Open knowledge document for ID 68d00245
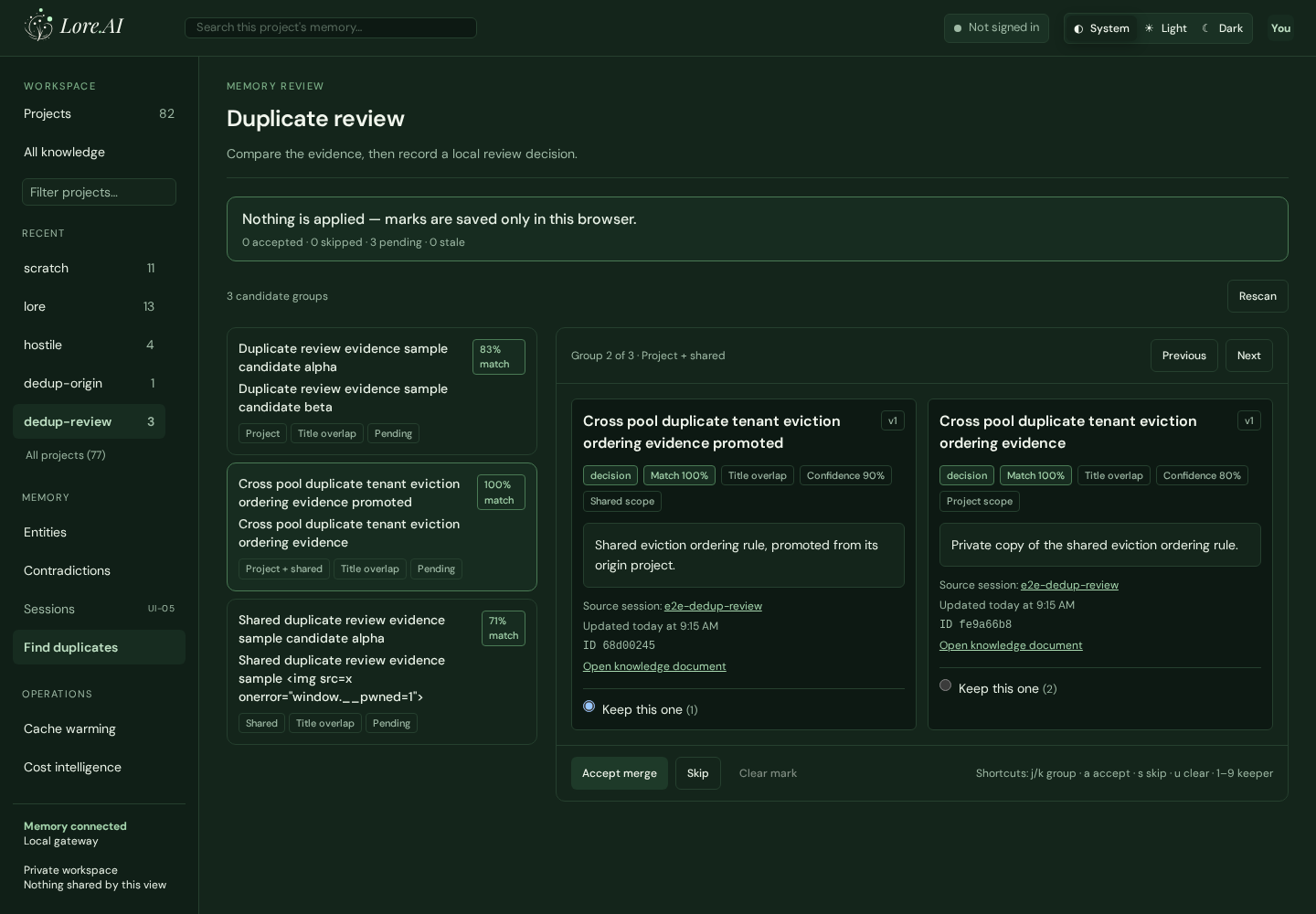1316x914 pixels. 654,666
